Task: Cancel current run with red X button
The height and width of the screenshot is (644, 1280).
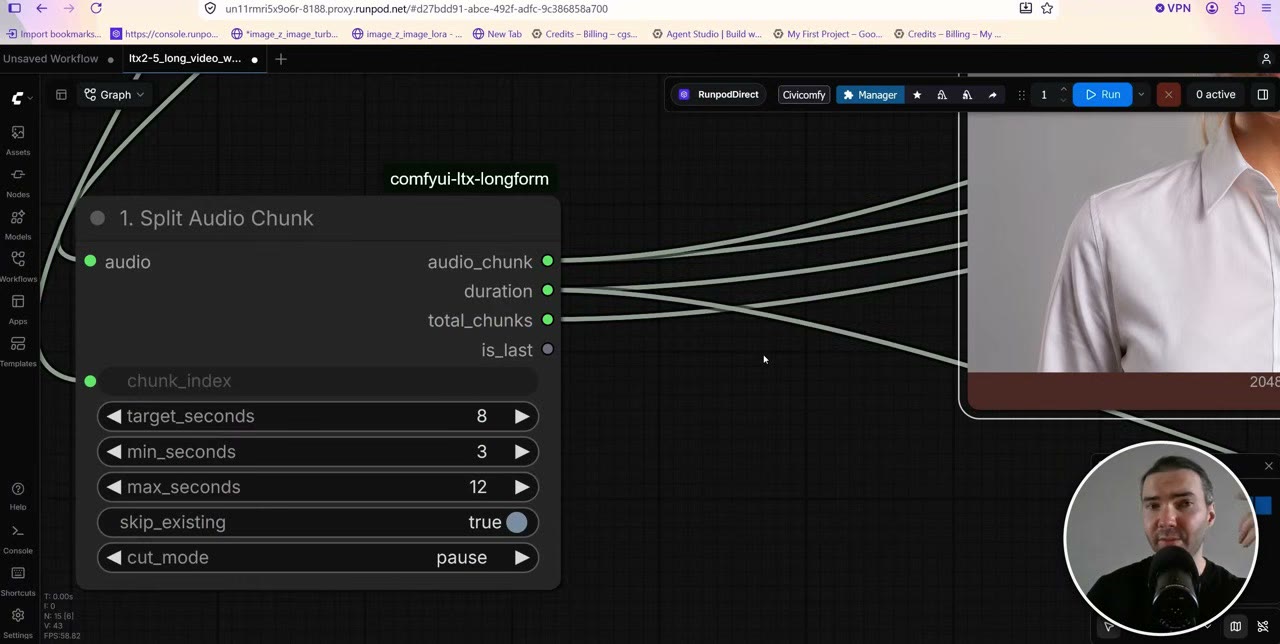Action: (1168, 95)
